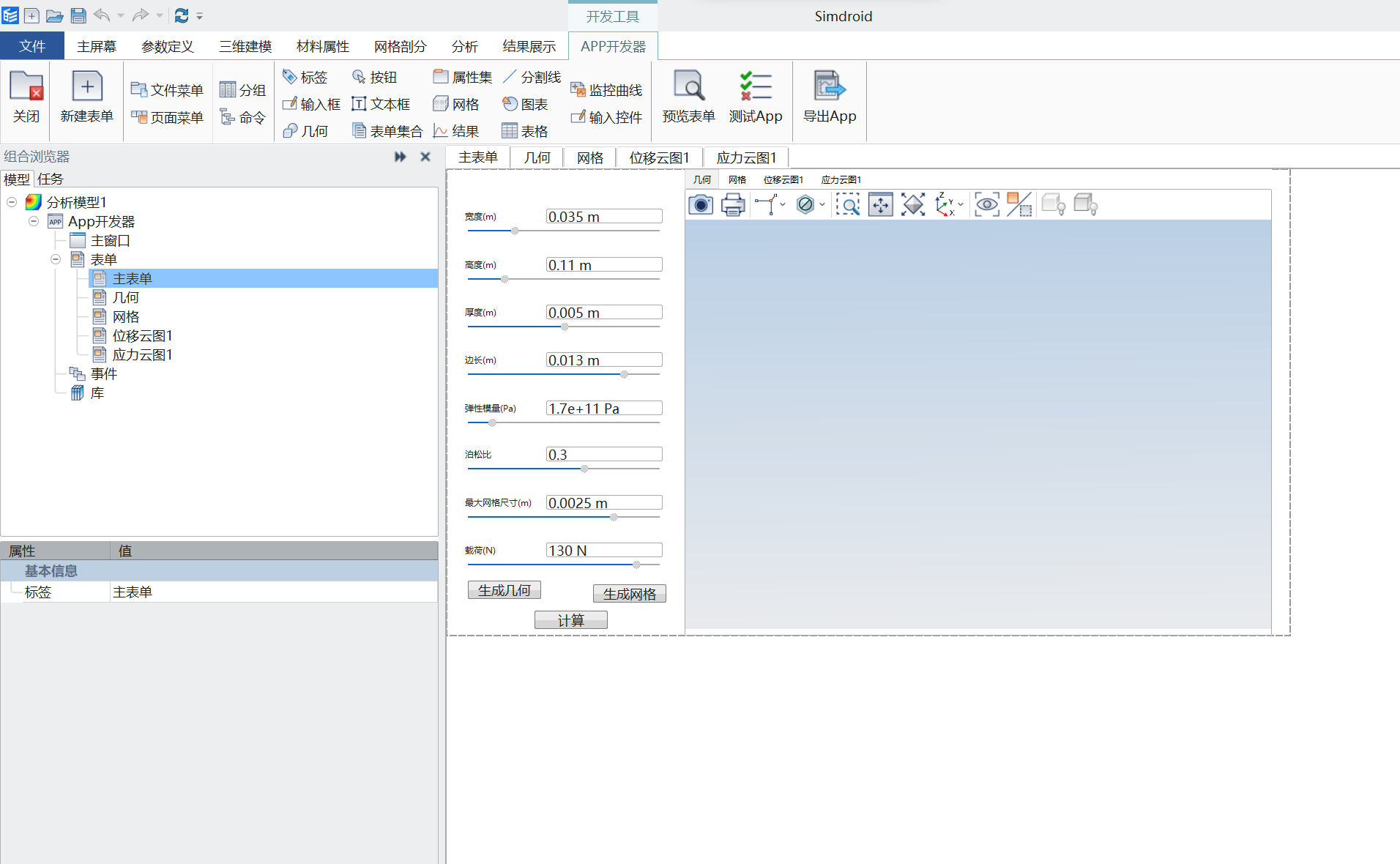
Task: Switch to the 网格剖分 ribbon tab
Action: [400, 46]
